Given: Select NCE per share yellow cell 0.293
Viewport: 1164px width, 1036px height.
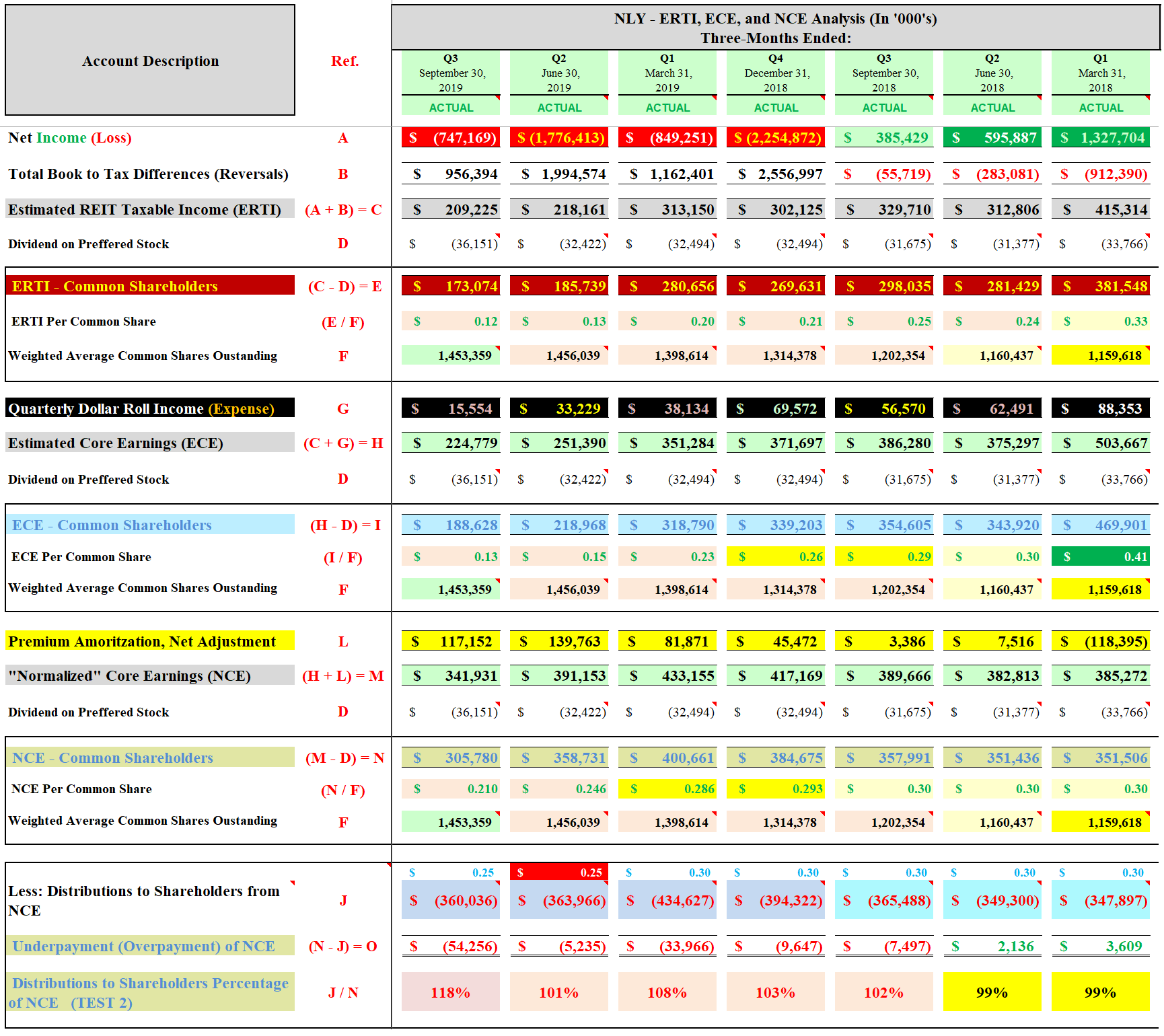Looking at the screenshot, I should tap(776, 789).
